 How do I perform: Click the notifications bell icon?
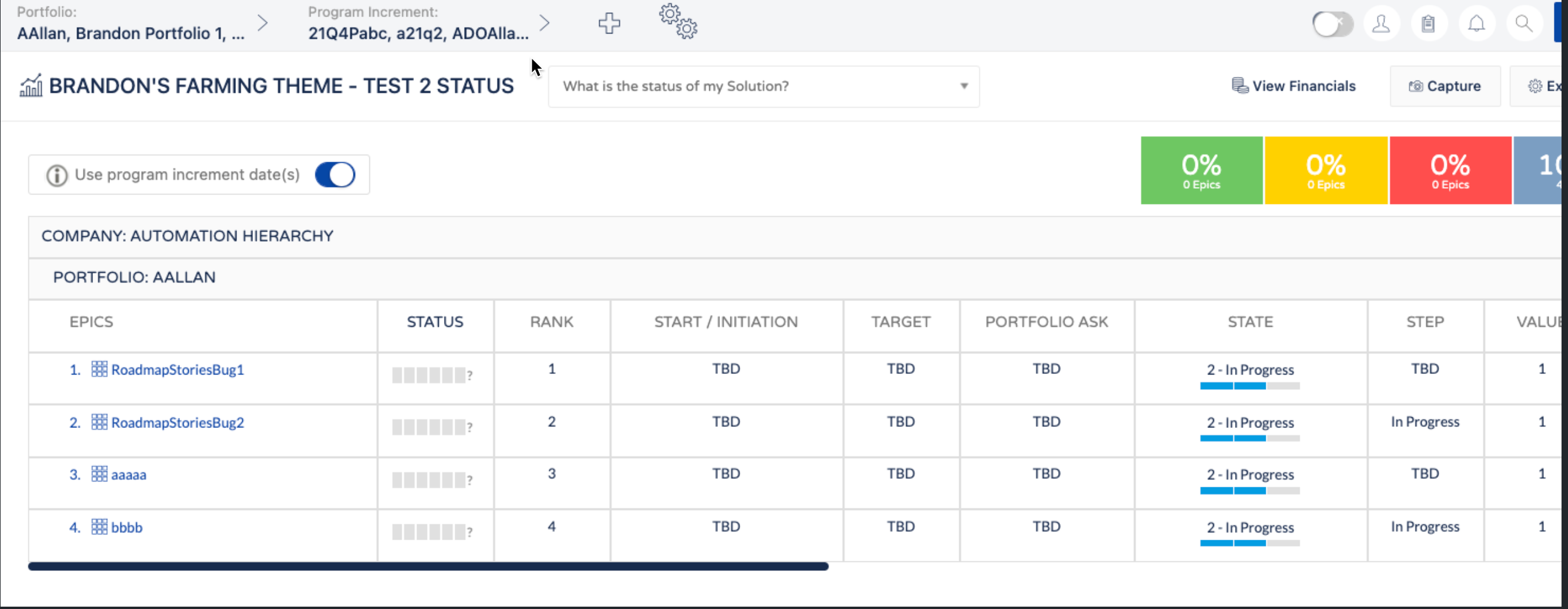click(1477, 23)
